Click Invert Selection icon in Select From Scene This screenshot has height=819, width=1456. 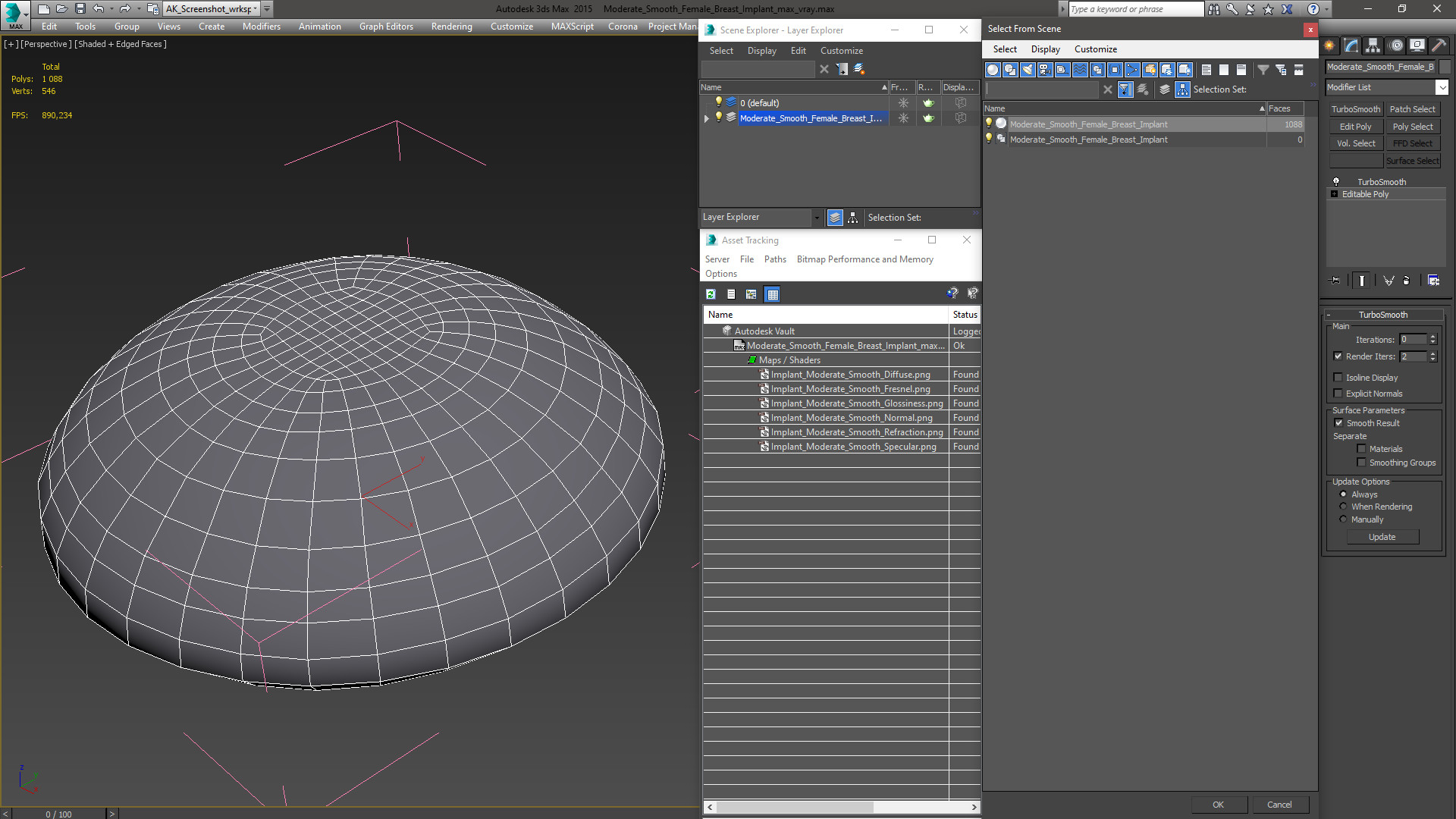pos(1241,70)
